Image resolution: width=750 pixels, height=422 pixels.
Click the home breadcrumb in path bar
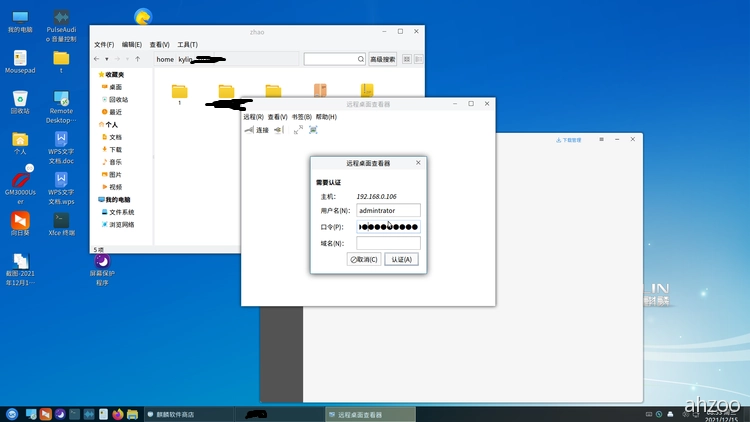click(x=165, y=59)
